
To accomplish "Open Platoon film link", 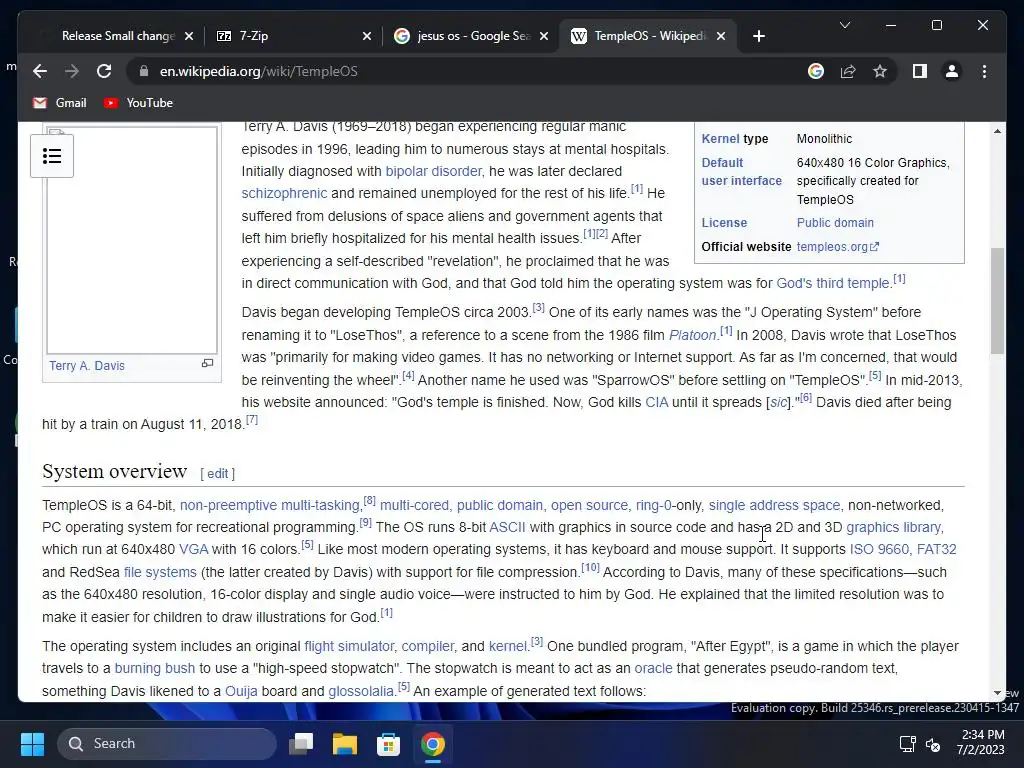I will pyautogui.click(x=692, y=335).
